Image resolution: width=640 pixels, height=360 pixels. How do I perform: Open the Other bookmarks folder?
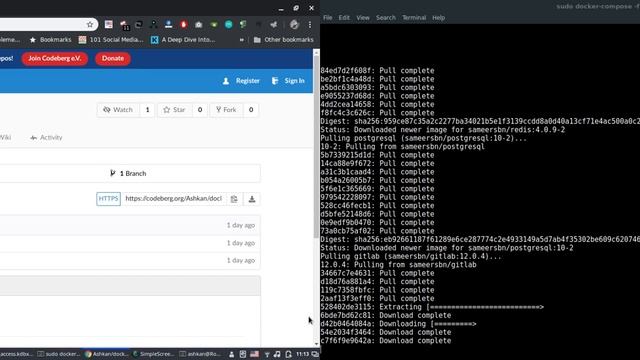coord(284,40)
